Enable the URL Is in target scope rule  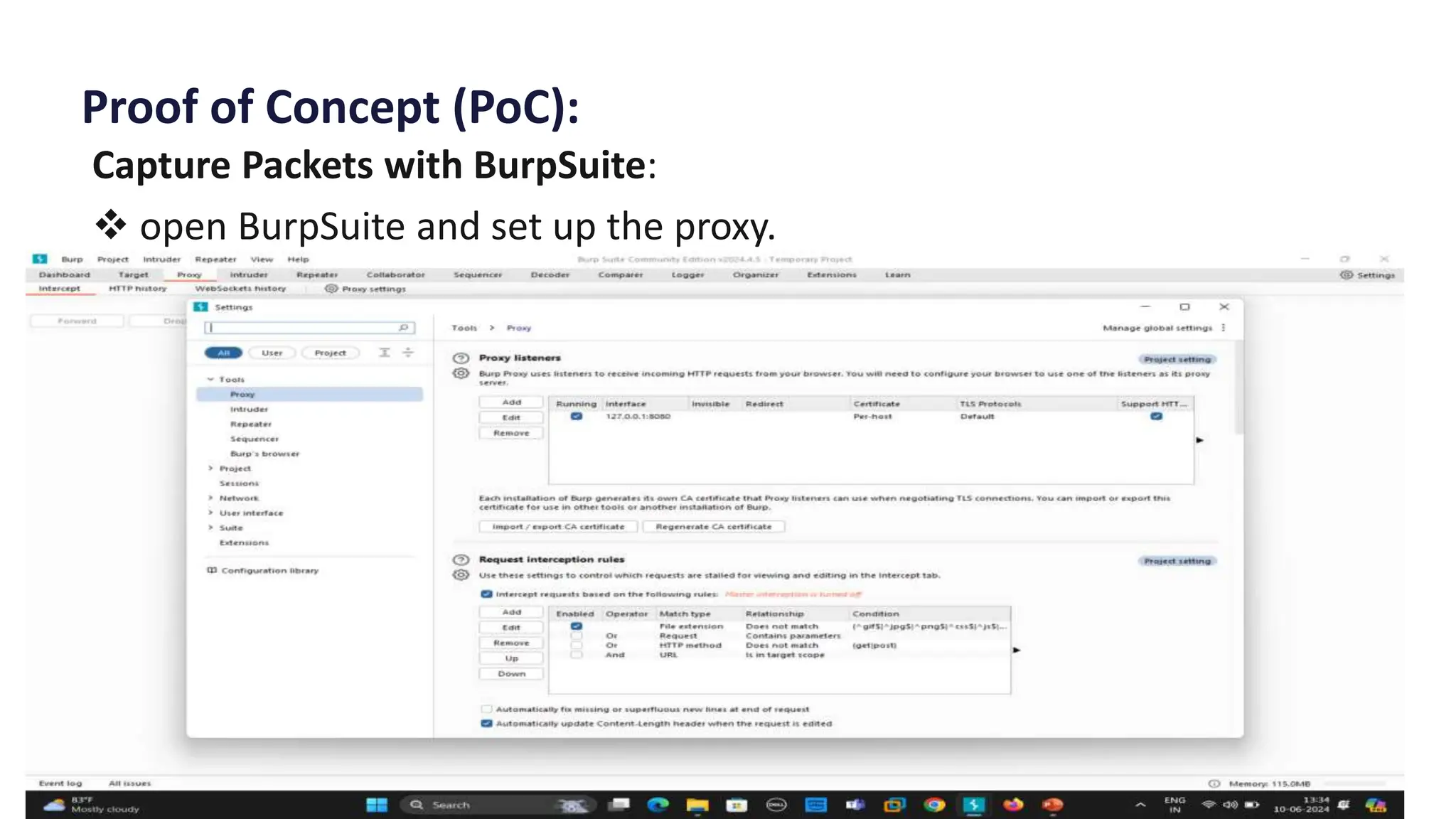(577, 655)
